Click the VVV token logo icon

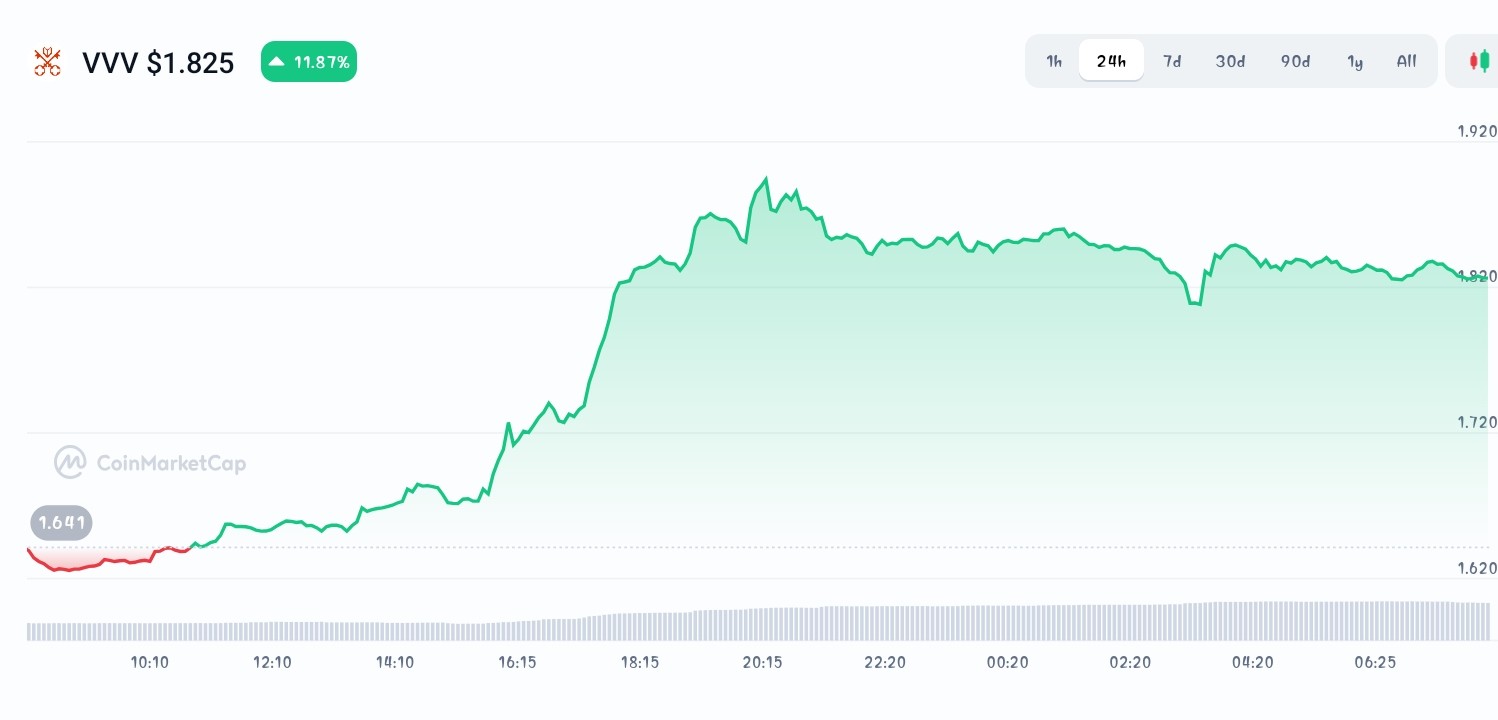pos(47,62)
